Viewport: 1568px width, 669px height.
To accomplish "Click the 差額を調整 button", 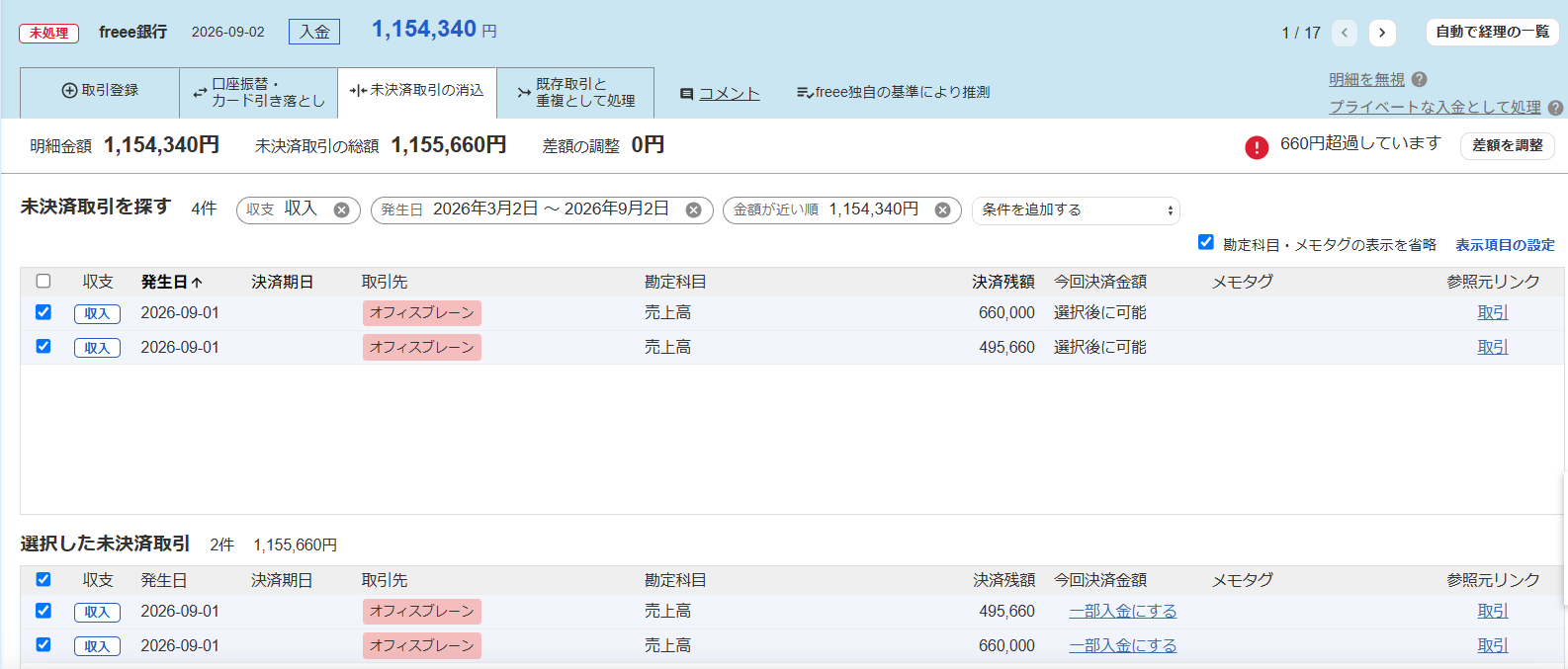I will point(1508,145).
